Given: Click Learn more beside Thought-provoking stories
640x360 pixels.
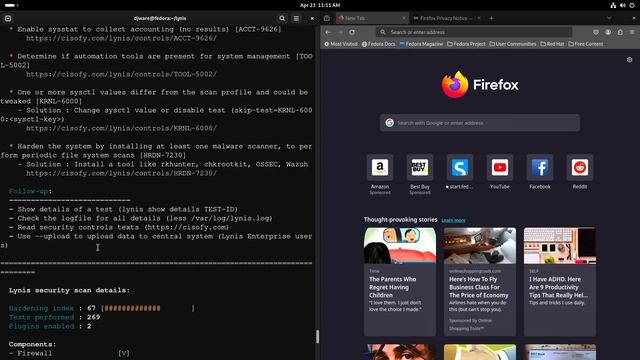Looking at the screenshot, I should 453,220.
